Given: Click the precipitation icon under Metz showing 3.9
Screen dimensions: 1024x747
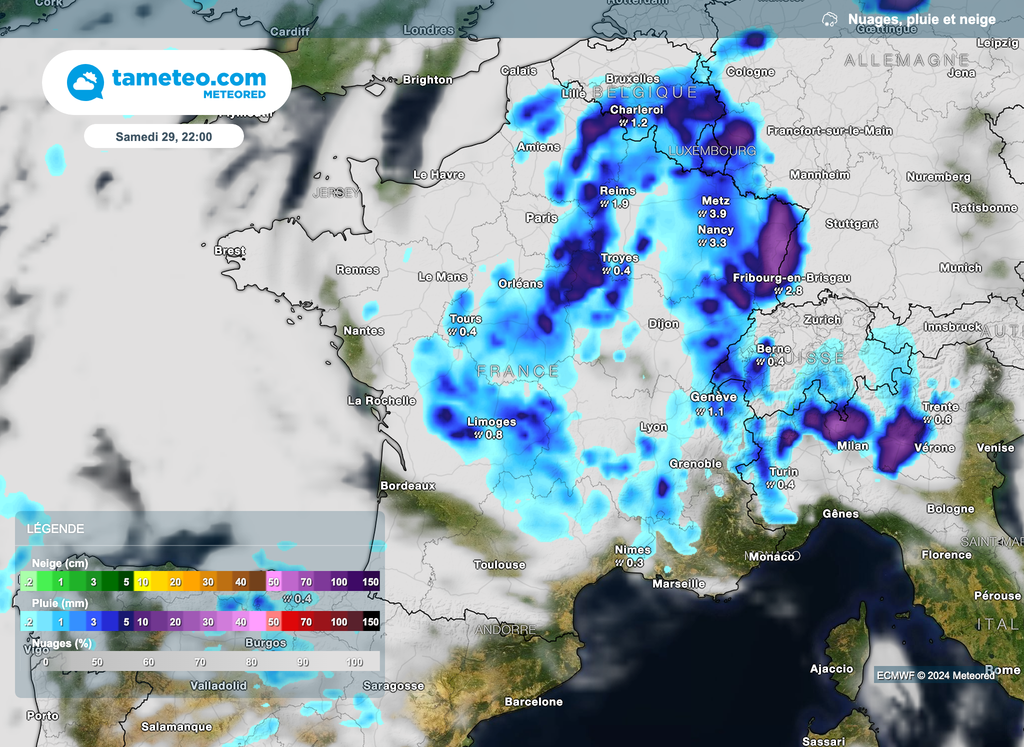Looking at the screenshot, I should coord(700,211).
